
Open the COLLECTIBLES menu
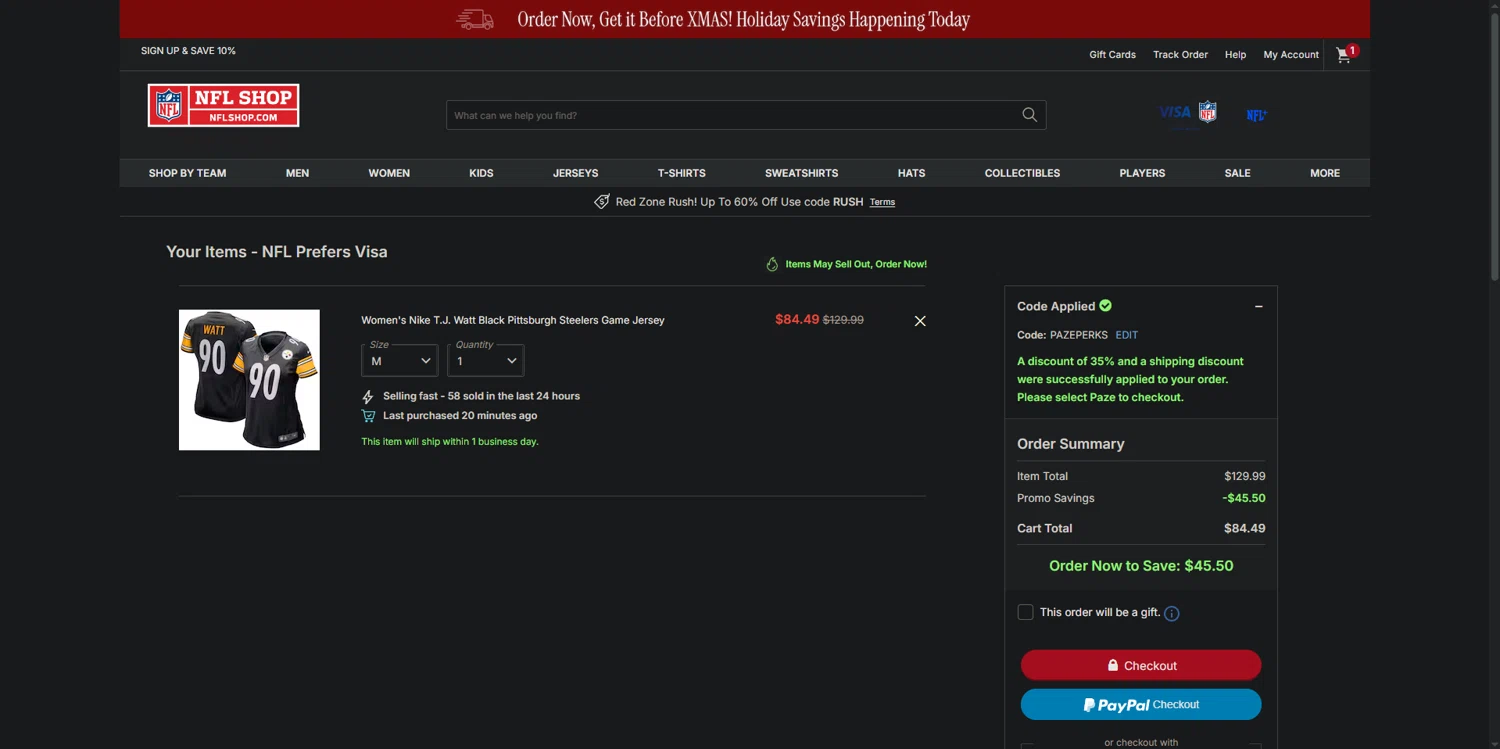click(x=1022, y=173)
